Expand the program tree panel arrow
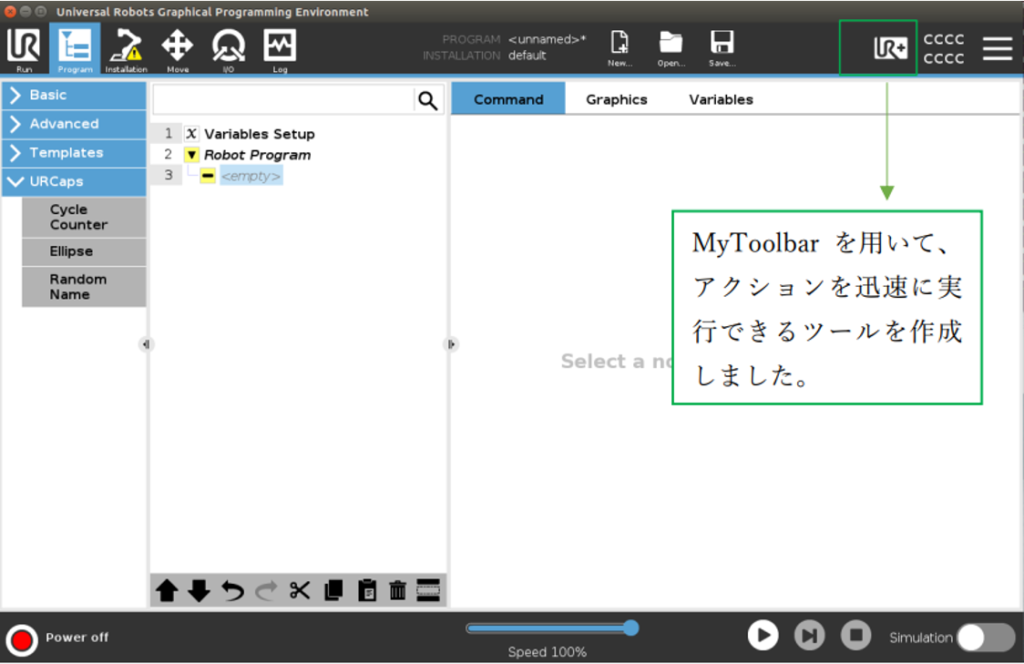Viewport: 1024px width, 664px height. point(451,344)
